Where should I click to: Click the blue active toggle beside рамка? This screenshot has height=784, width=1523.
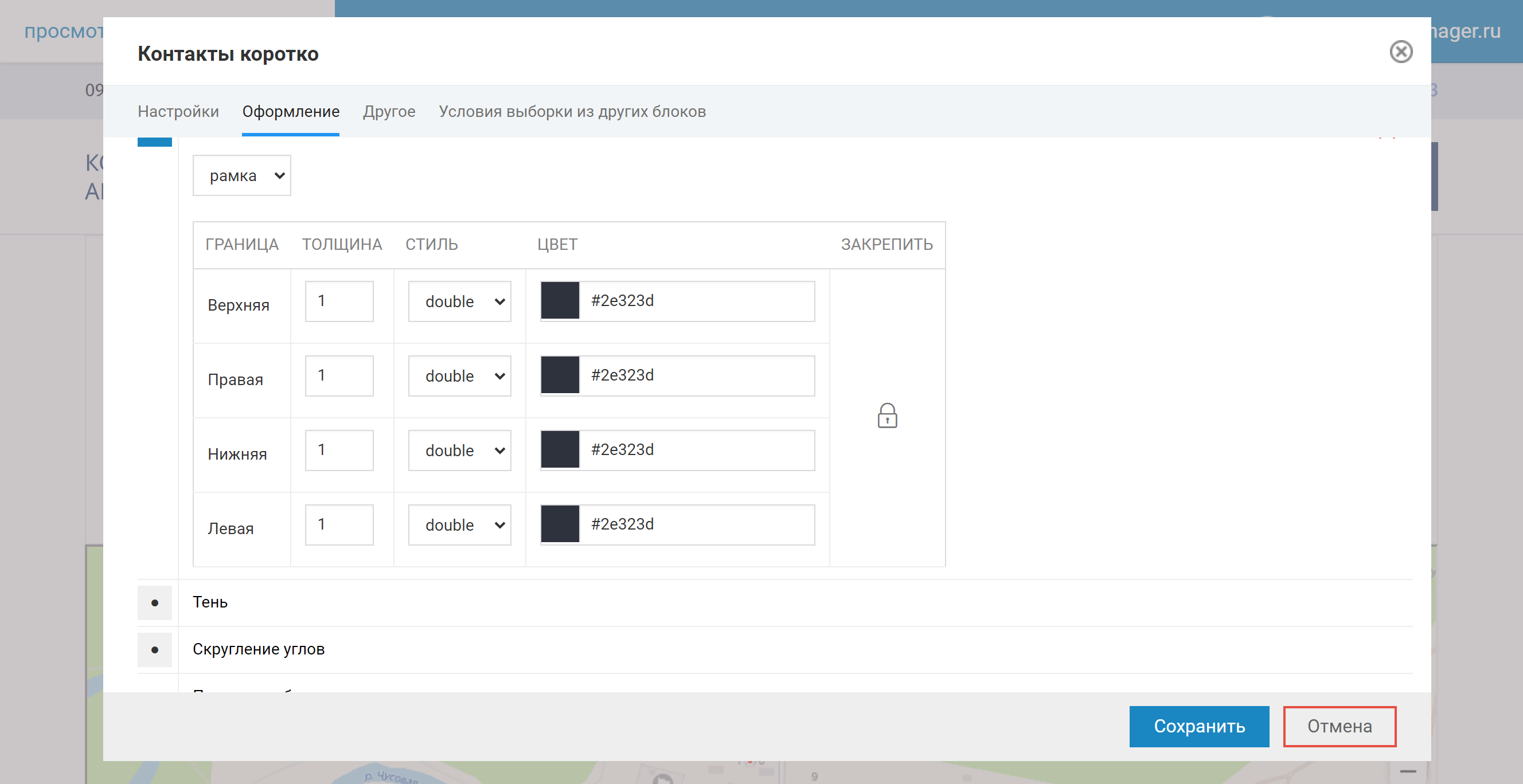(x=154, y=142)
